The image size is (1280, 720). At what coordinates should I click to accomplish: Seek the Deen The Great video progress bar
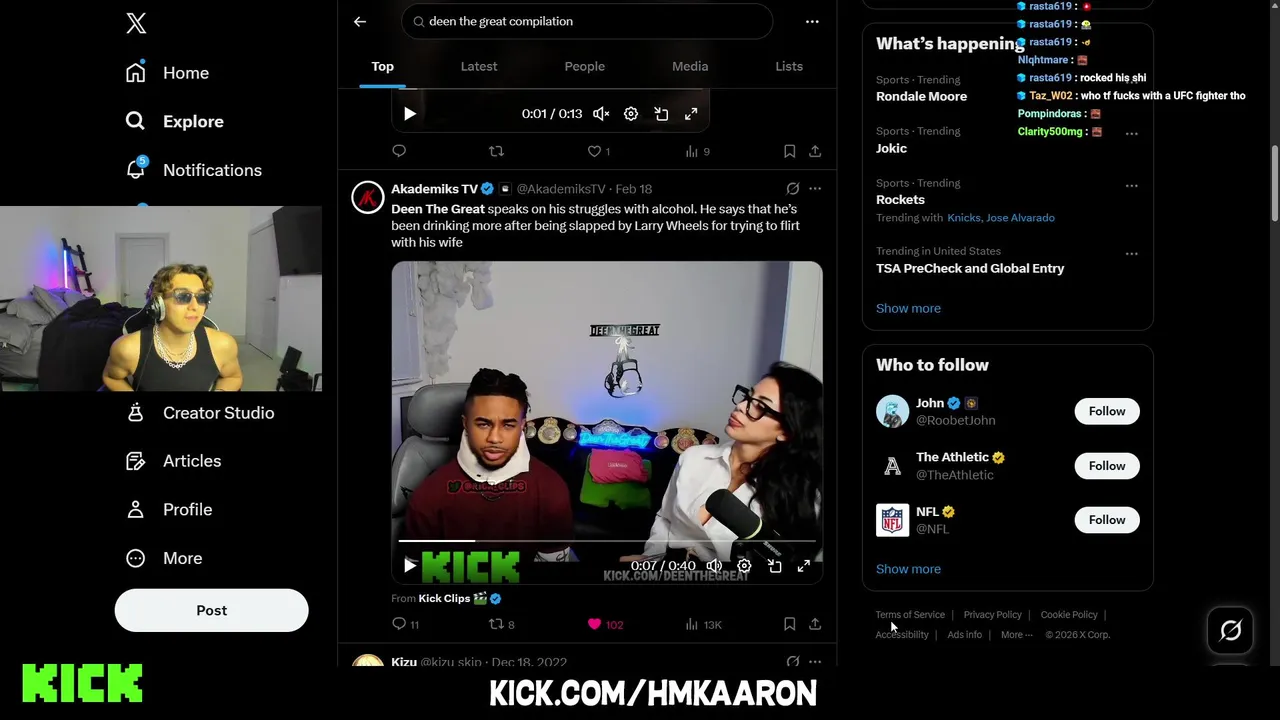tap(607, 541)
